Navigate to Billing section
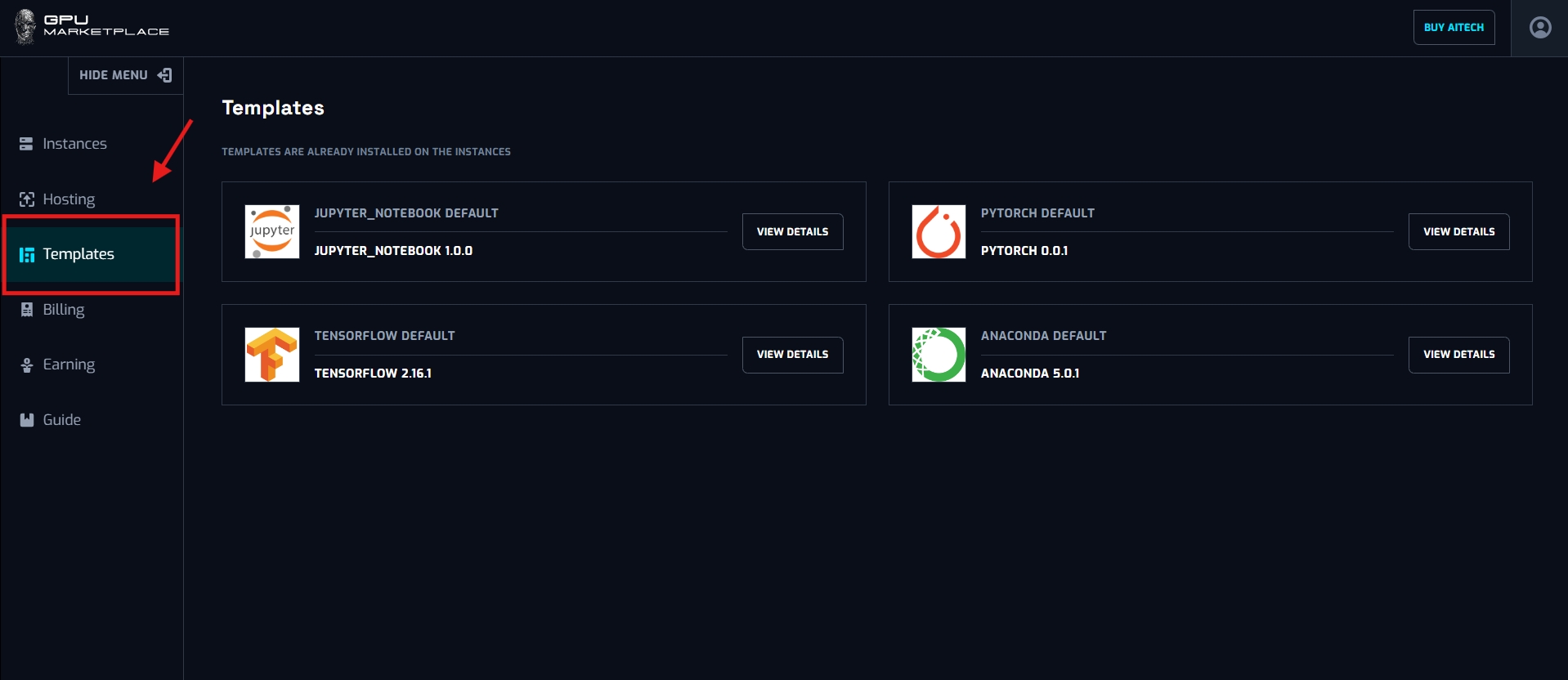 click(64, 310)
